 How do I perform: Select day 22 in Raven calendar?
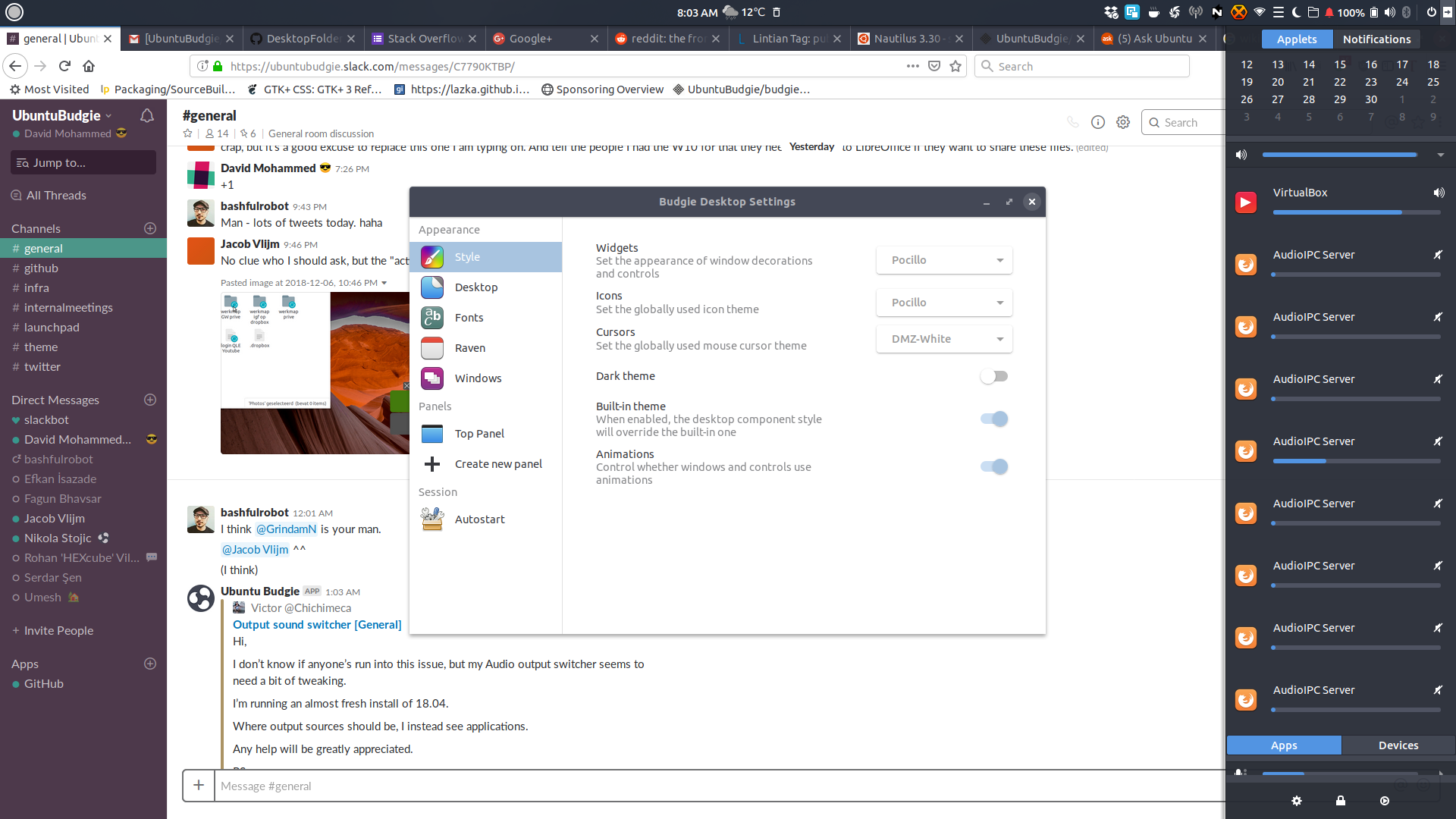[1340, 82]
